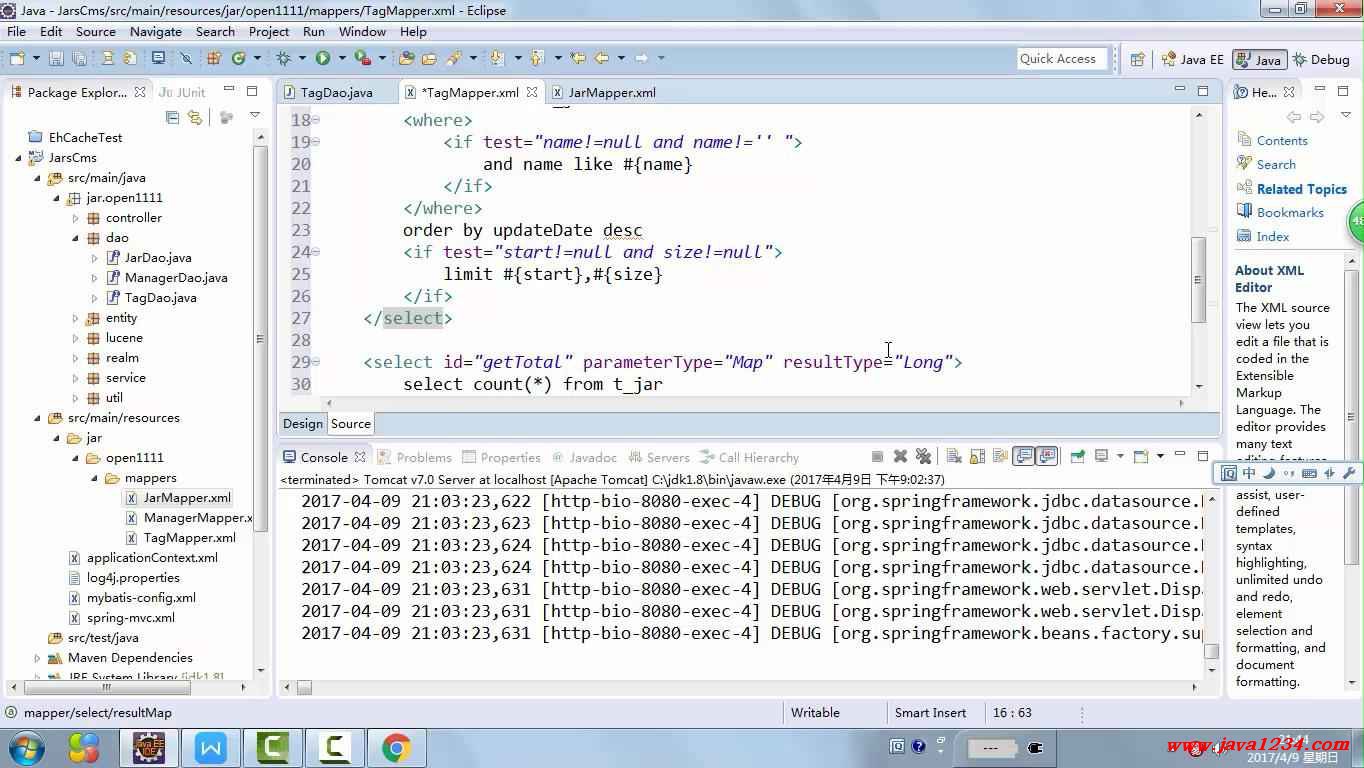
Task: Fold the where element on line 18
Action: click(x=316, y=120)
